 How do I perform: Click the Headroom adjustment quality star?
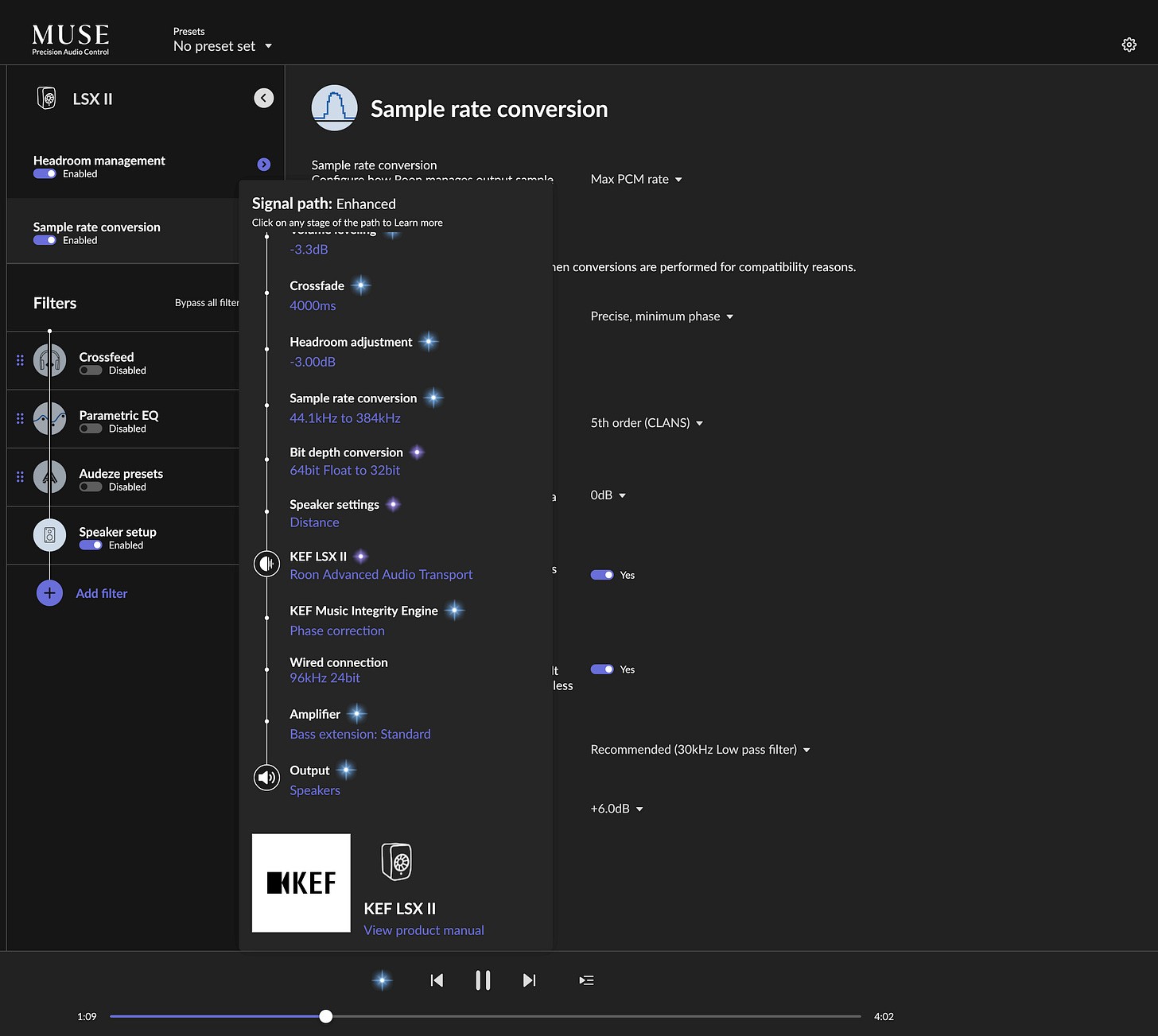click(x=429, y=342)
